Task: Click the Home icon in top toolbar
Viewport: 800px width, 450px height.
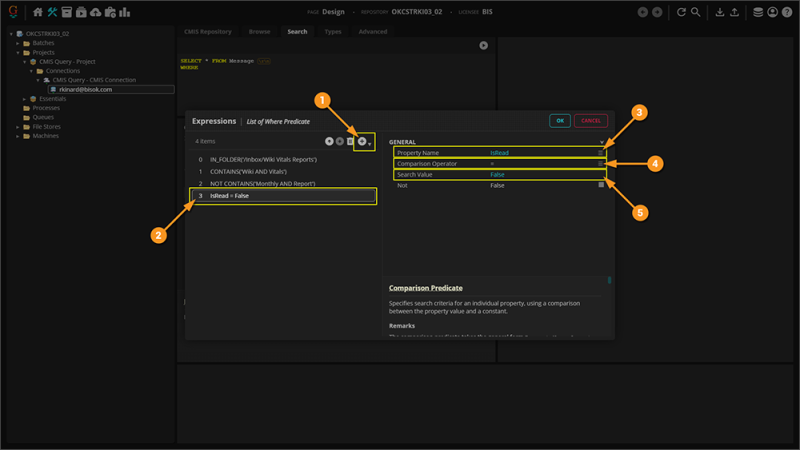Action: [x=38, y=12]
